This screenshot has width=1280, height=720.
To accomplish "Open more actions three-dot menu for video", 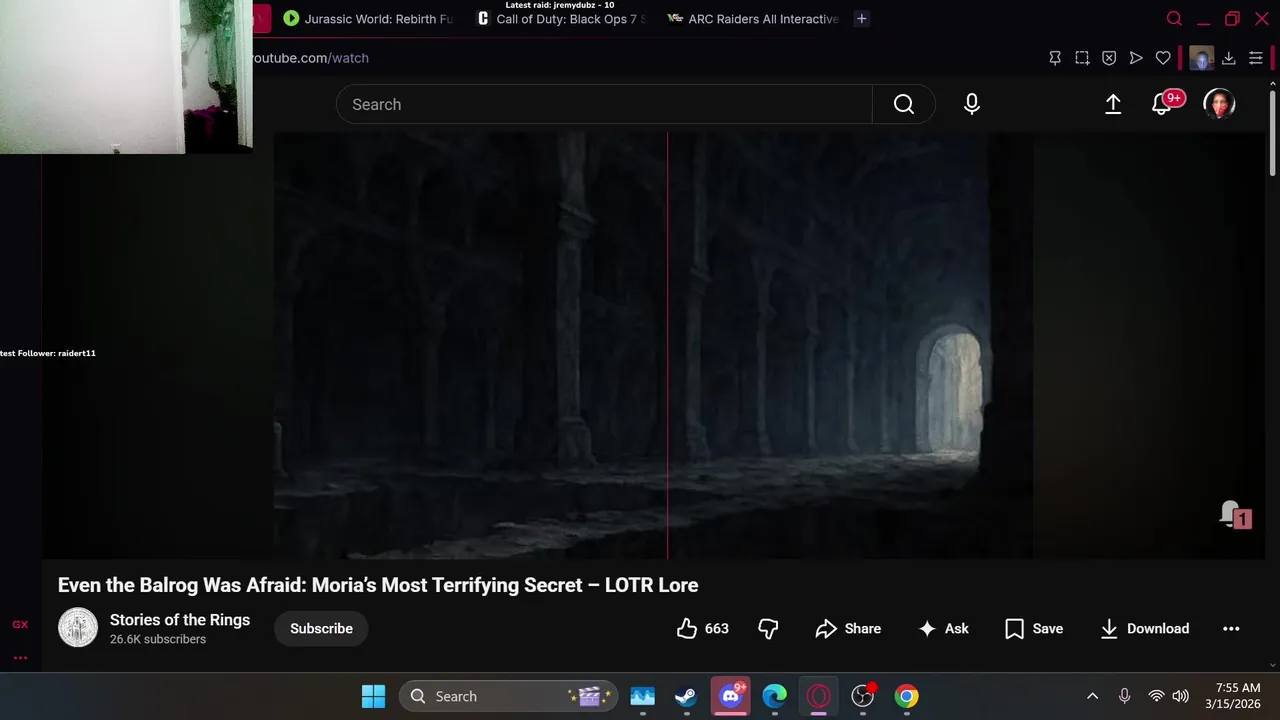I will pos(1231,628).
